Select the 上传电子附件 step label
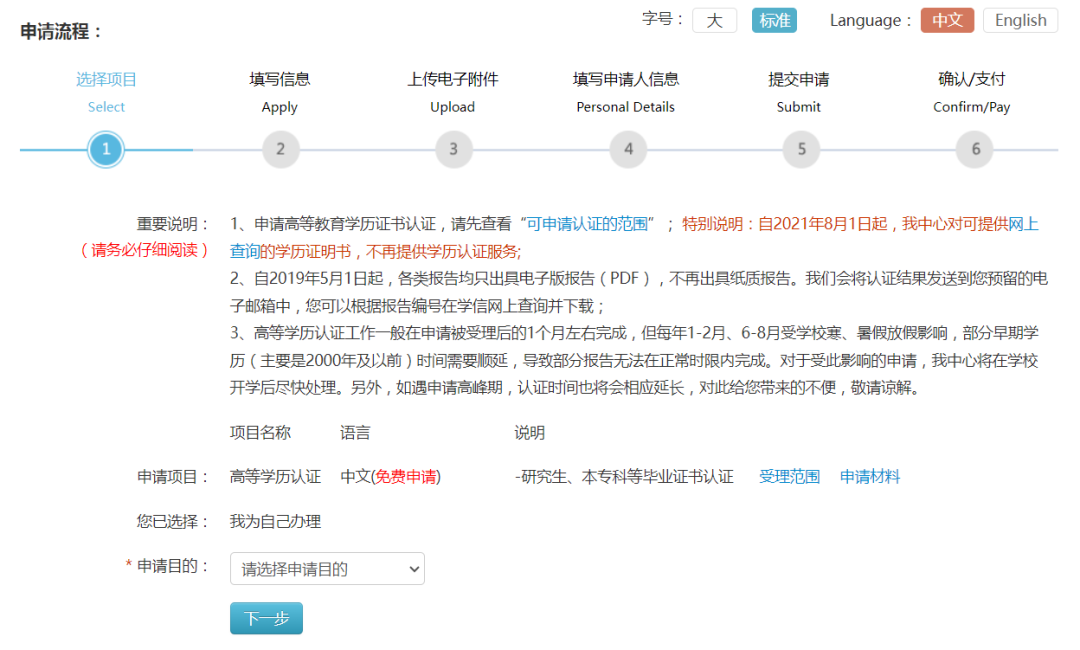 453,79
